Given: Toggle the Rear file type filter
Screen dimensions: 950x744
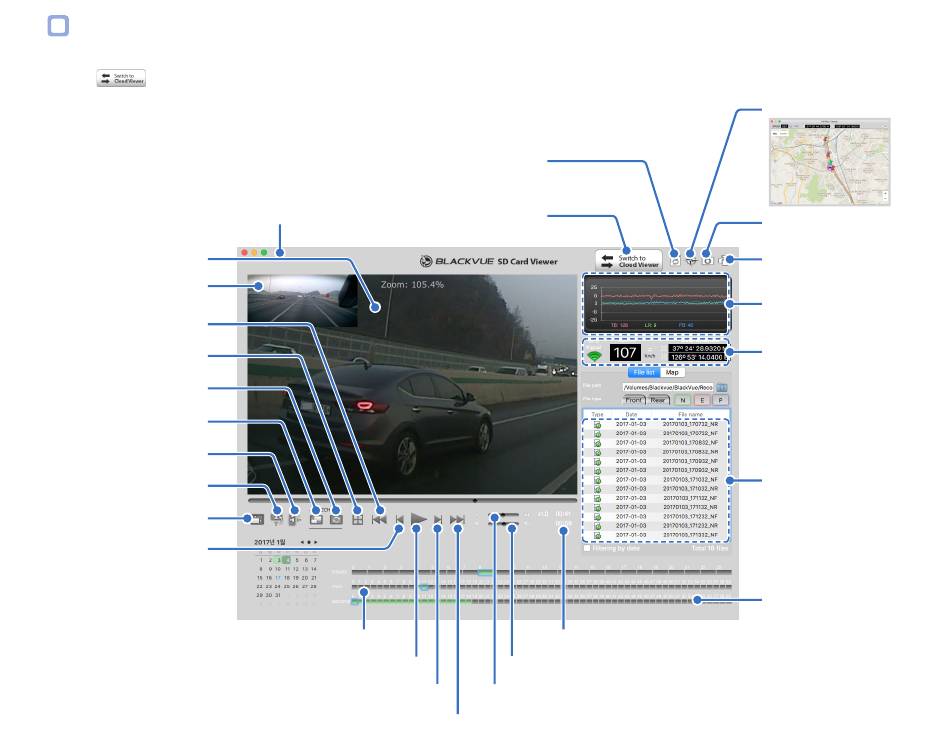Looking at the screenshot, I should pos(658,399).
